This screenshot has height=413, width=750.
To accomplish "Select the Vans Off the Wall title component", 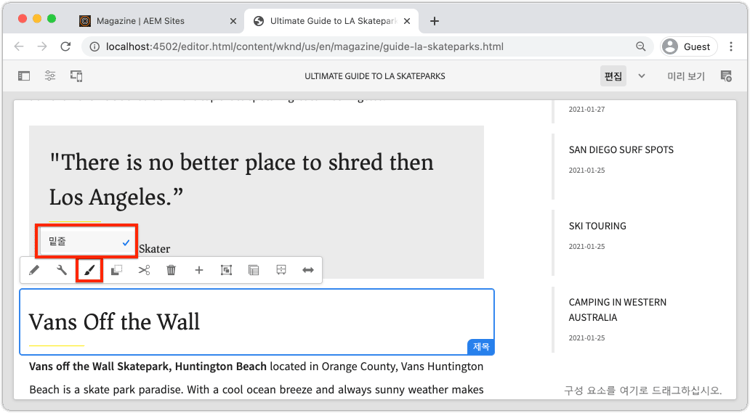I will (257, 322).
